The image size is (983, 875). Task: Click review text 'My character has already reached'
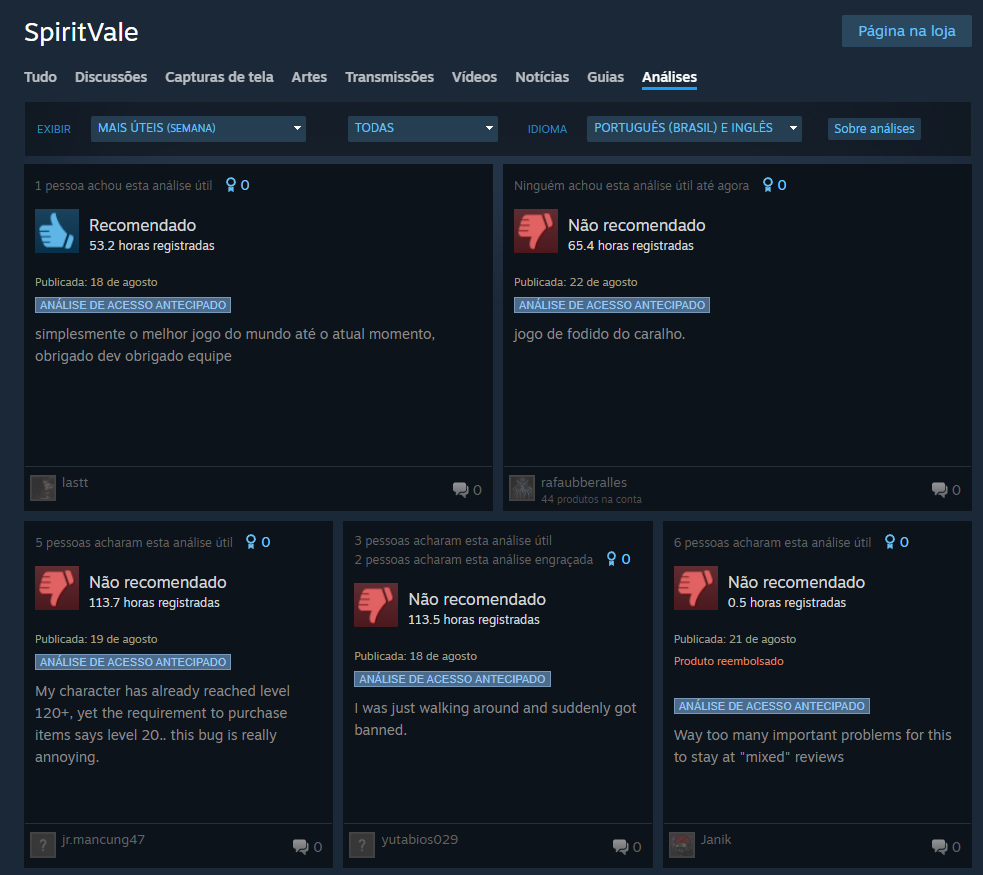162,724
